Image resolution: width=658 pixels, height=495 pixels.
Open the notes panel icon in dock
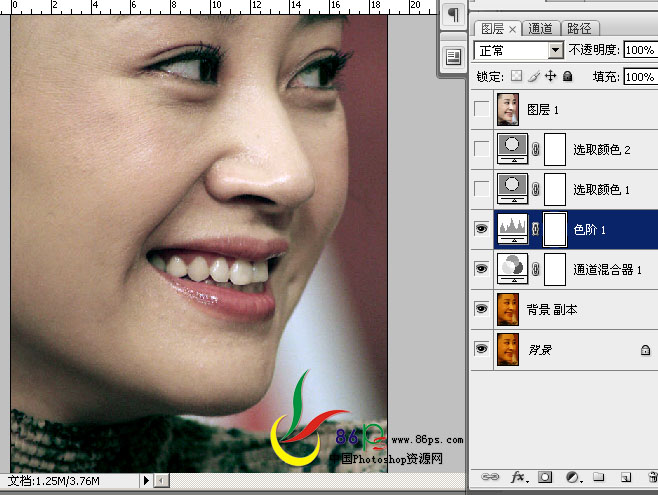453,57
